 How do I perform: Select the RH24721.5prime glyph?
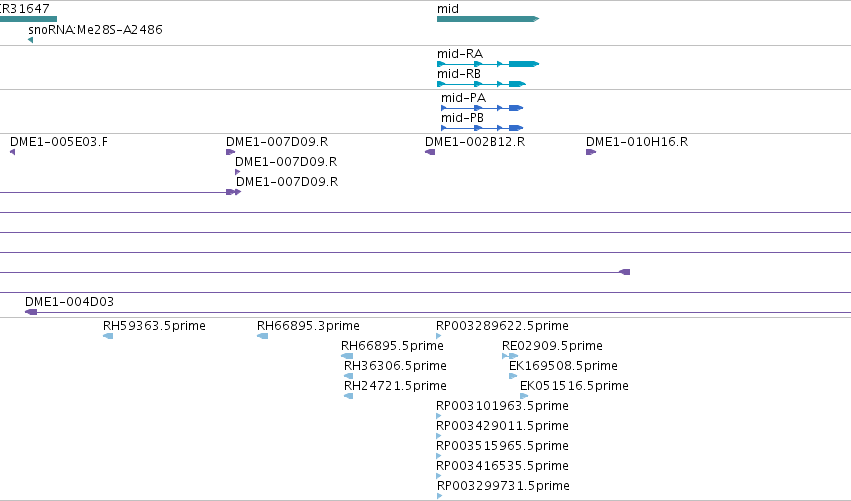coord(348,396)
